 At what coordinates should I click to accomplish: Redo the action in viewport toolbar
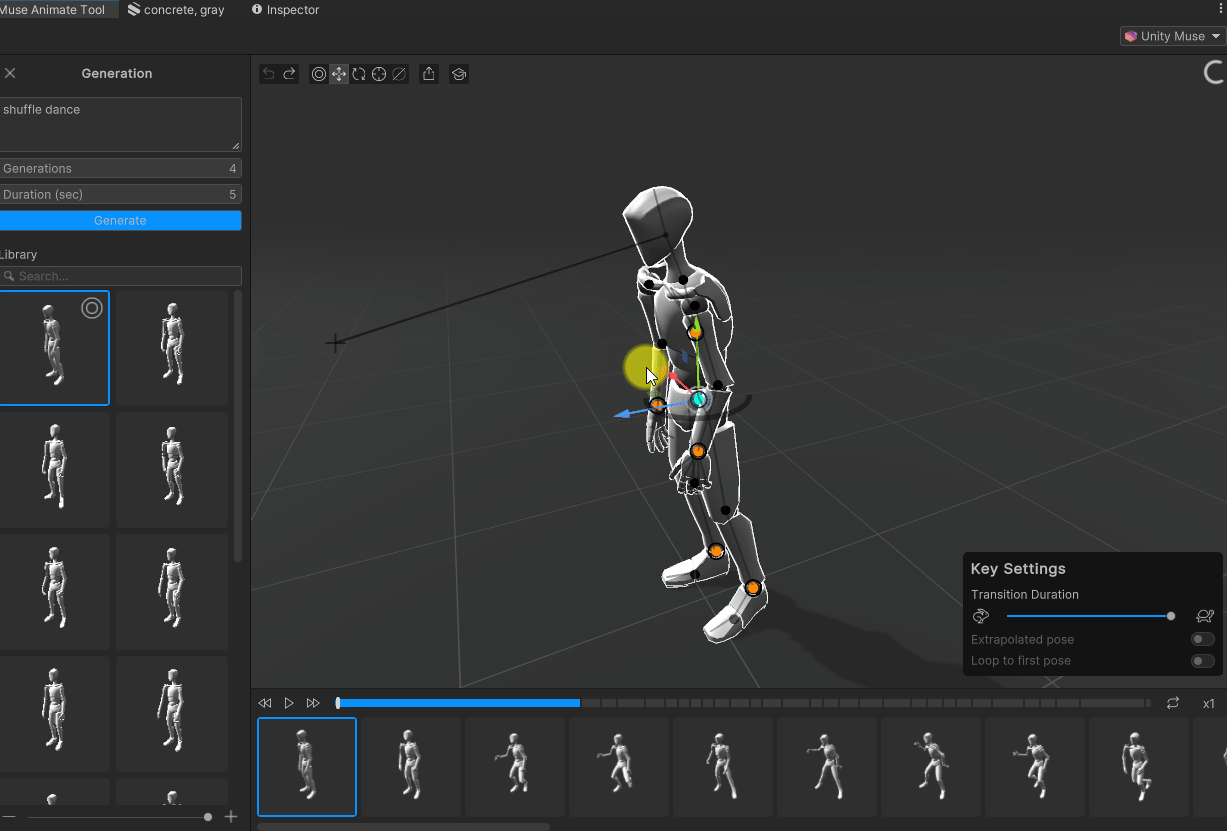(x=289, y=74)
